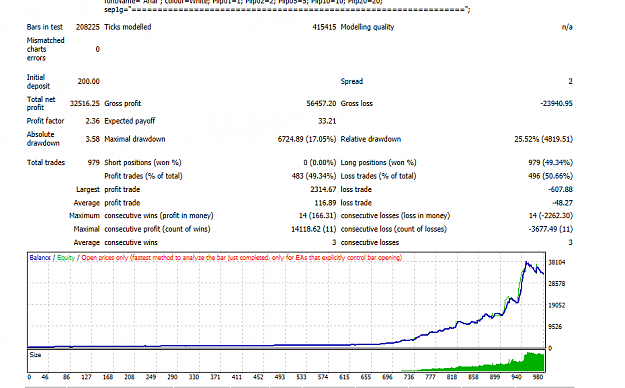
Task: Select the red Open prices only note
Action: click(242, 258)
